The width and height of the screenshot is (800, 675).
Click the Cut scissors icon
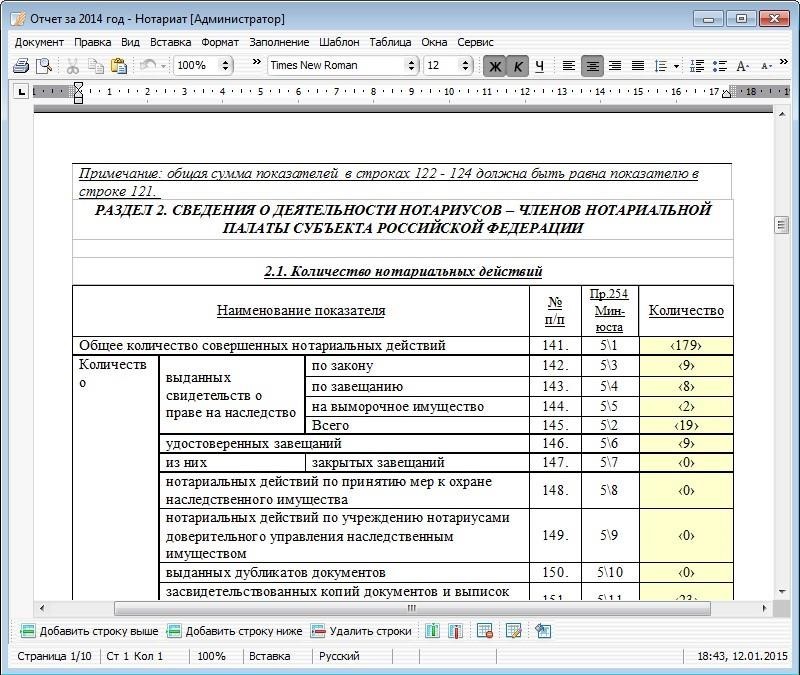coord(72,66)
